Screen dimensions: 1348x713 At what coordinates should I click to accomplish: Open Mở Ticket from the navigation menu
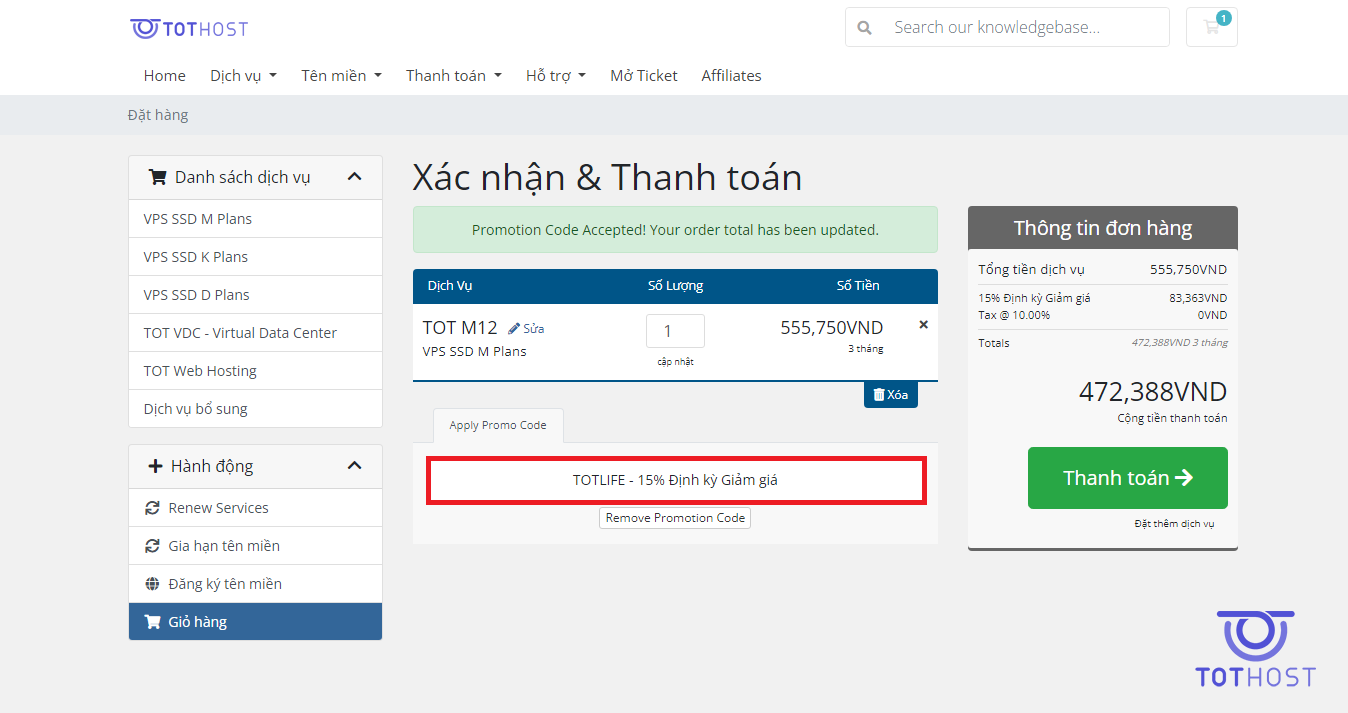coord(643,75)
